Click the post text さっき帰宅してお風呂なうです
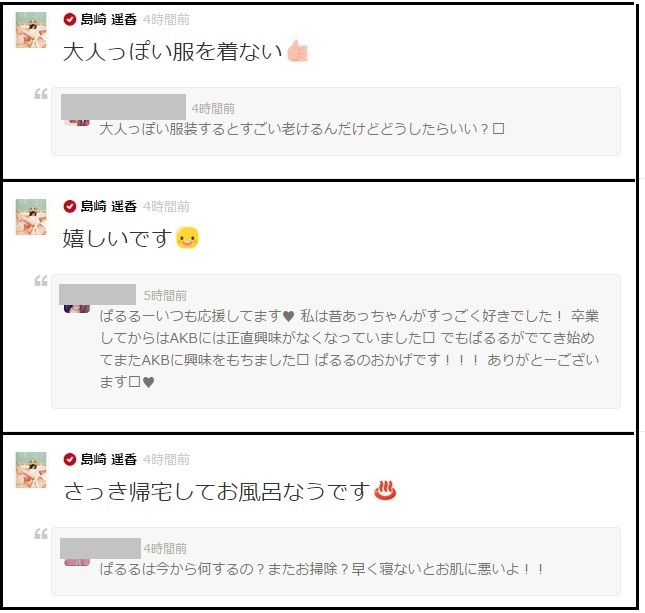Image resolution: width=645 pixels, height=613 pixels. pos(217,491)
